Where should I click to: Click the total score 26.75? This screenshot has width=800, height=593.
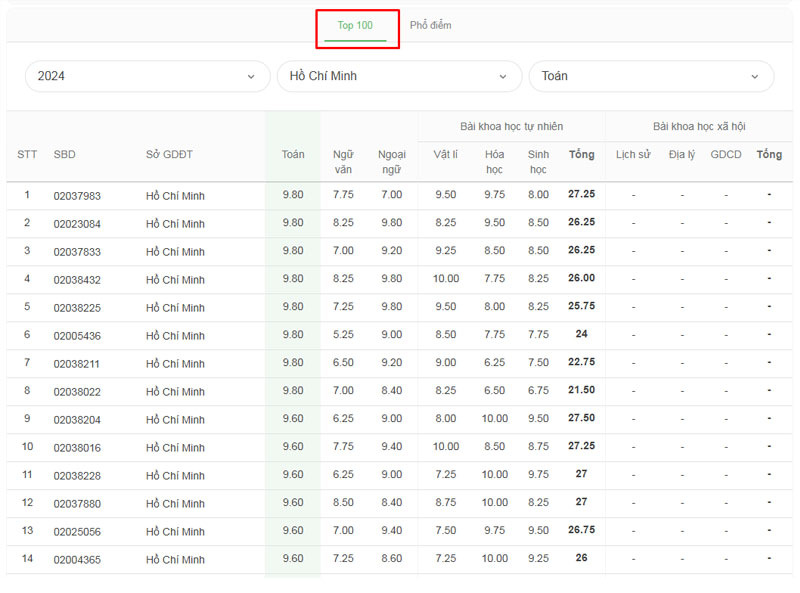(582, 530)
